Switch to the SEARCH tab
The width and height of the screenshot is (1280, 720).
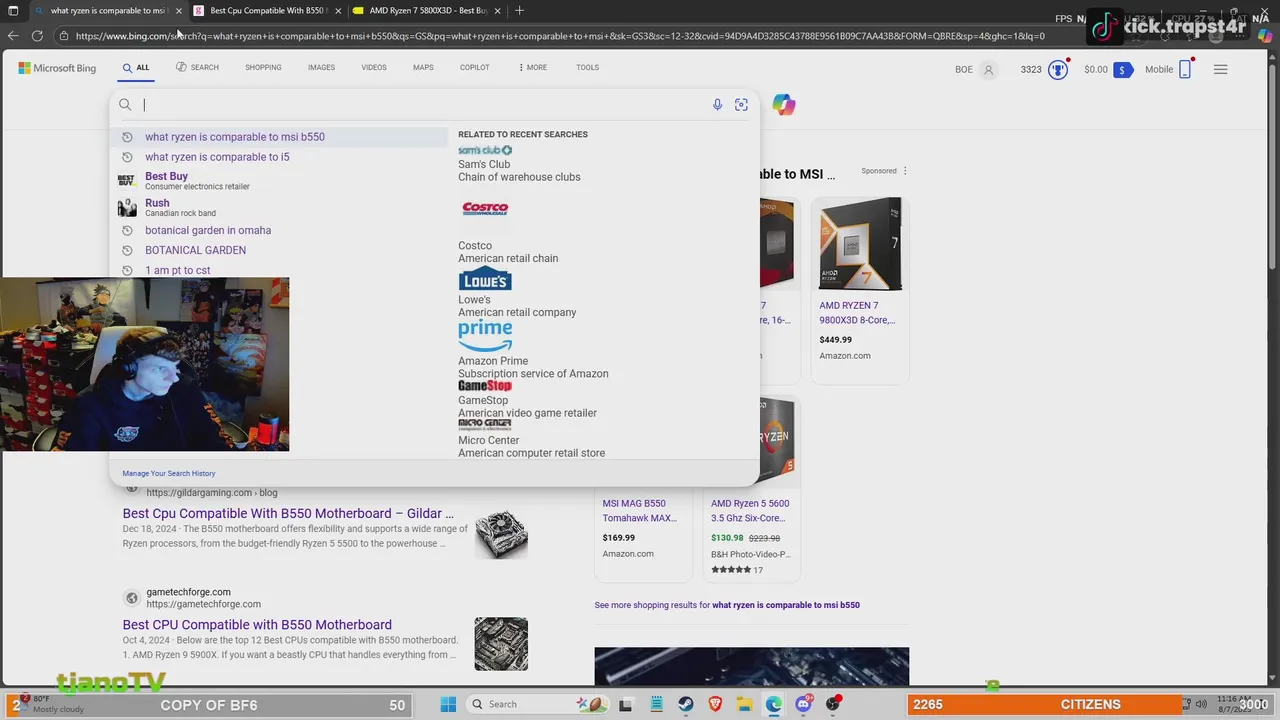(197, 68)
